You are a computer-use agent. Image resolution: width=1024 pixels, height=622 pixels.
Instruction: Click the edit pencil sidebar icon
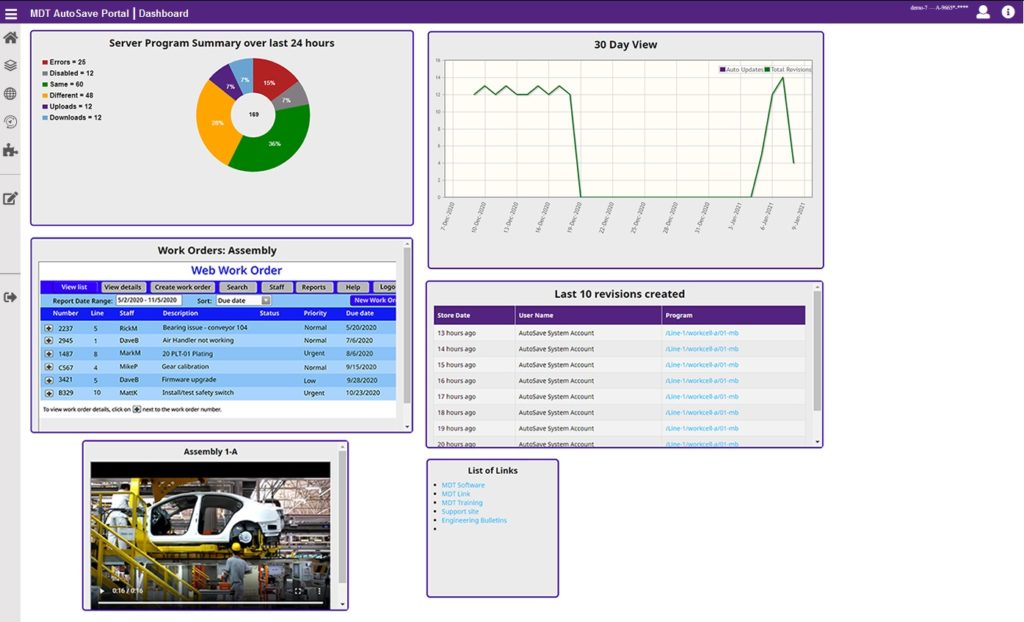pyautogui.click(x=10, y=198)
